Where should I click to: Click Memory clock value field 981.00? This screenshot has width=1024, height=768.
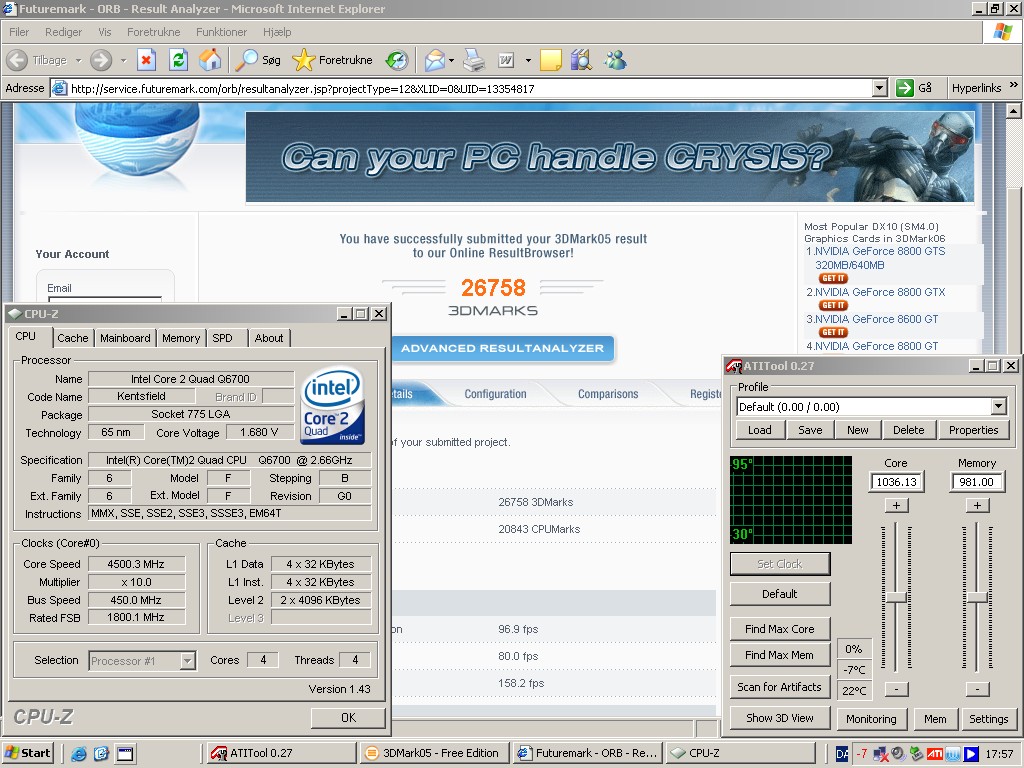977,482
